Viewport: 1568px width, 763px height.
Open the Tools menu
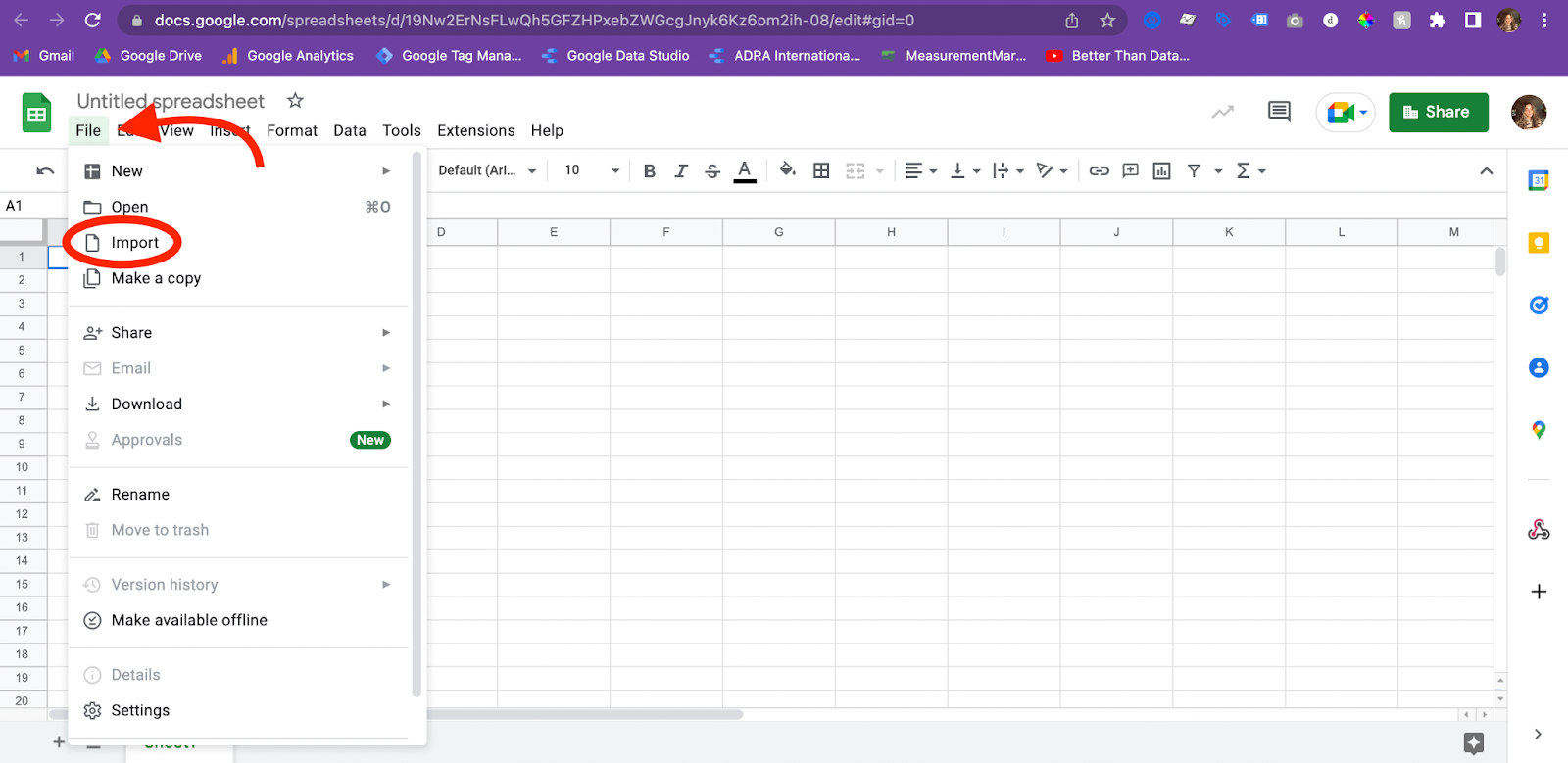coord(402,130)
